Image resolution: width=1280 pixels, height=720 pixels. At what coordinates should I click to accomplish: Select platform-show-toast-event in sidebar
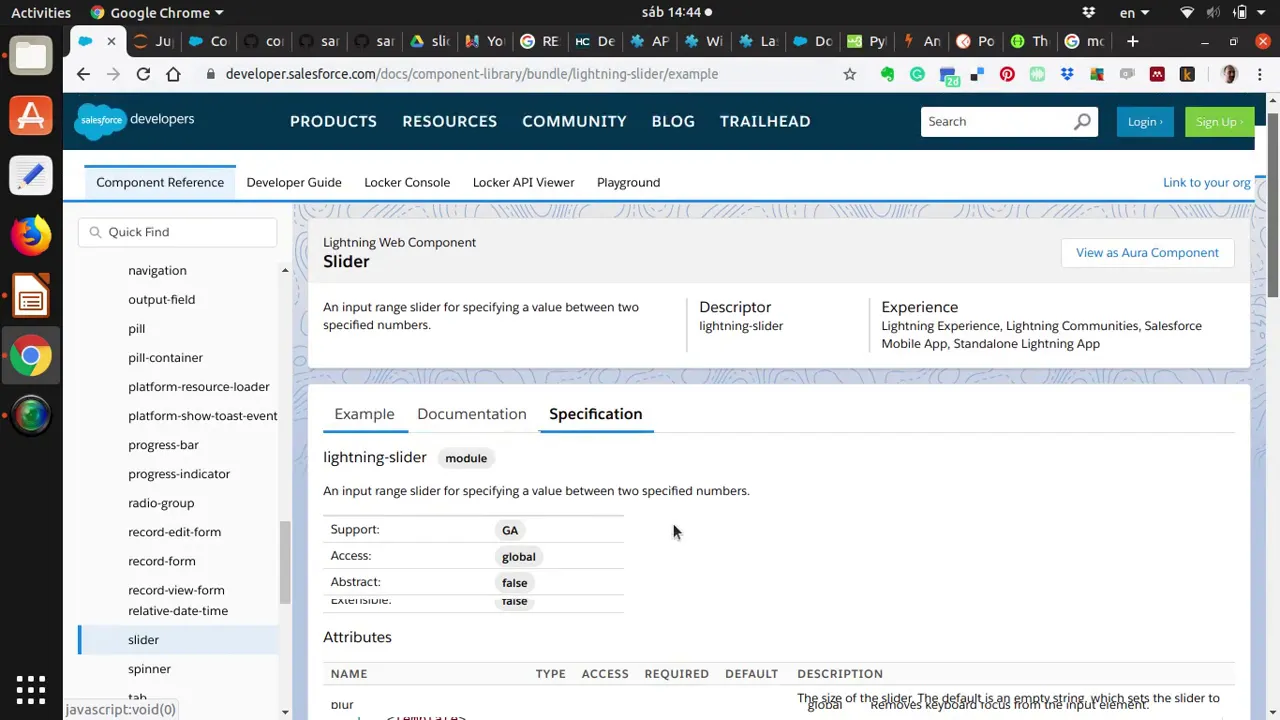(x=203, y=415)
